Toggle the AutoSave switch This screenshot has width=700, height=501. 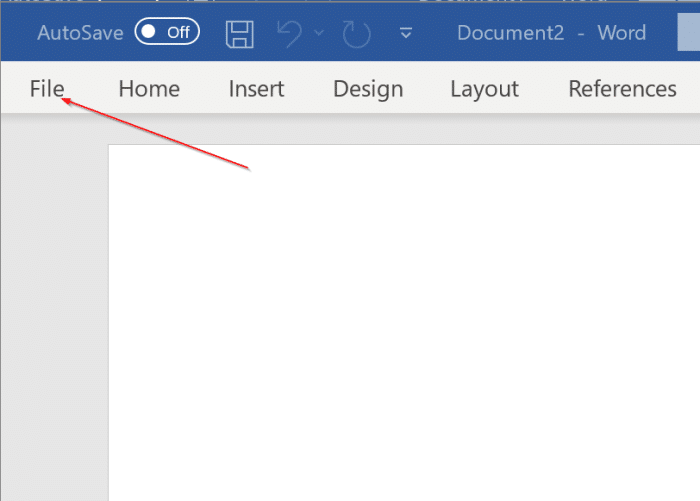pyautogui.click(x=167, y=32)
